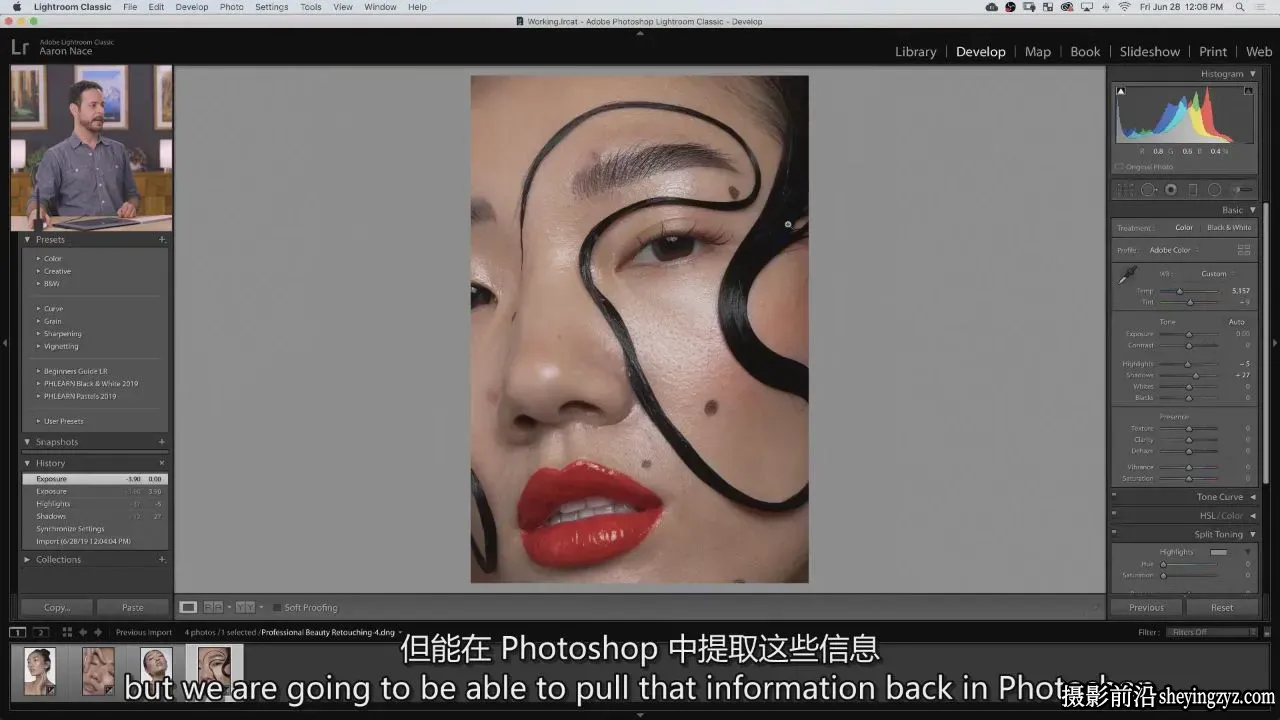Open the Photo menu
Viewport: 1280px width, 720px height.
tap(232, 7)
